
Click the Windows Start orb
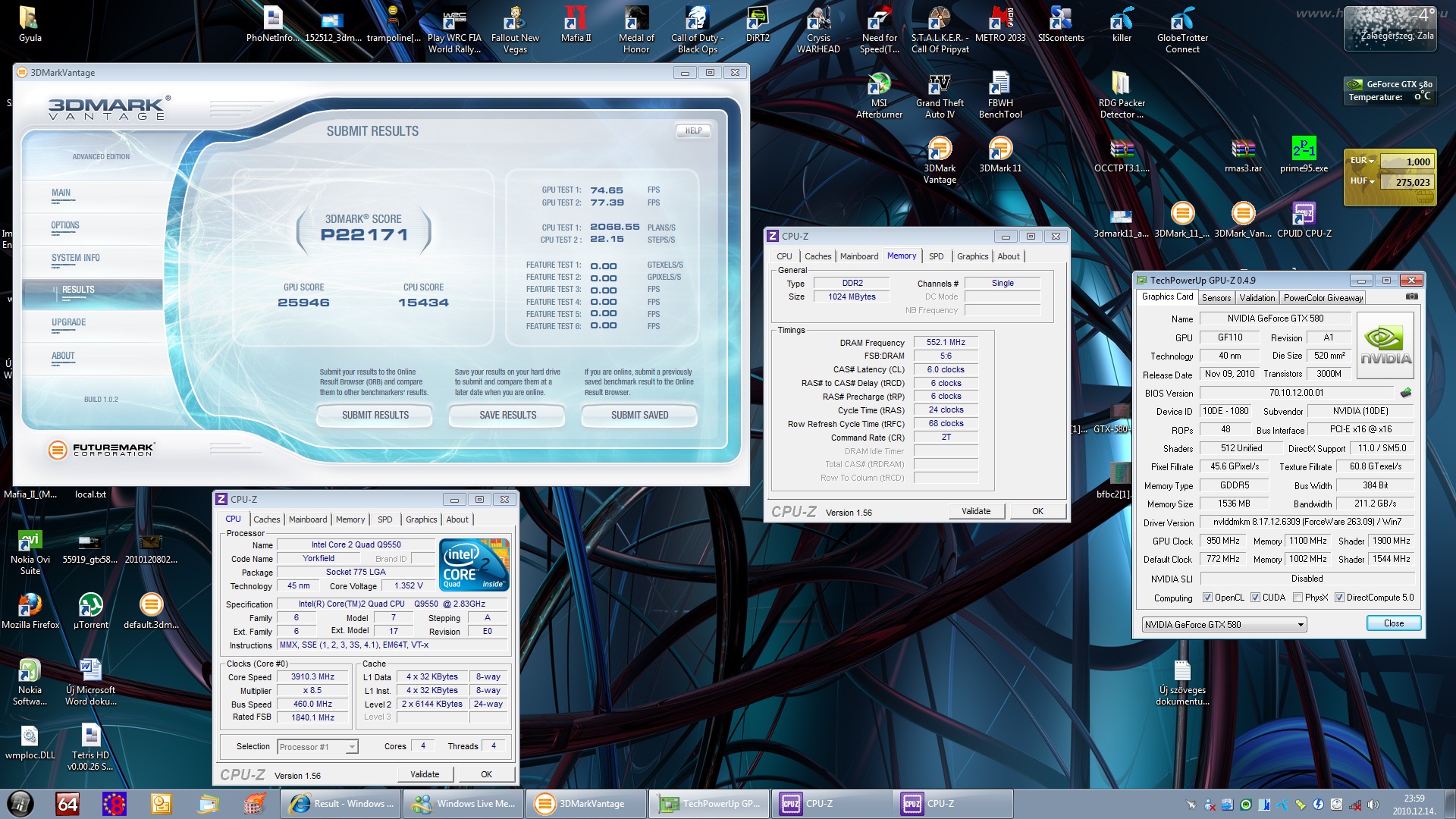coord(20,804)
